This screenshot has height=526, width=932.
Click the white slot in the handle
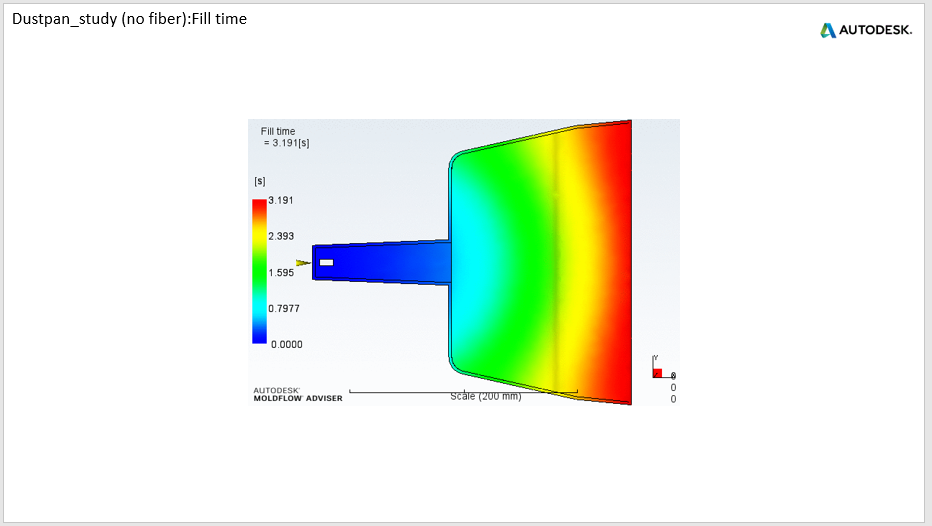click(326, 263)
